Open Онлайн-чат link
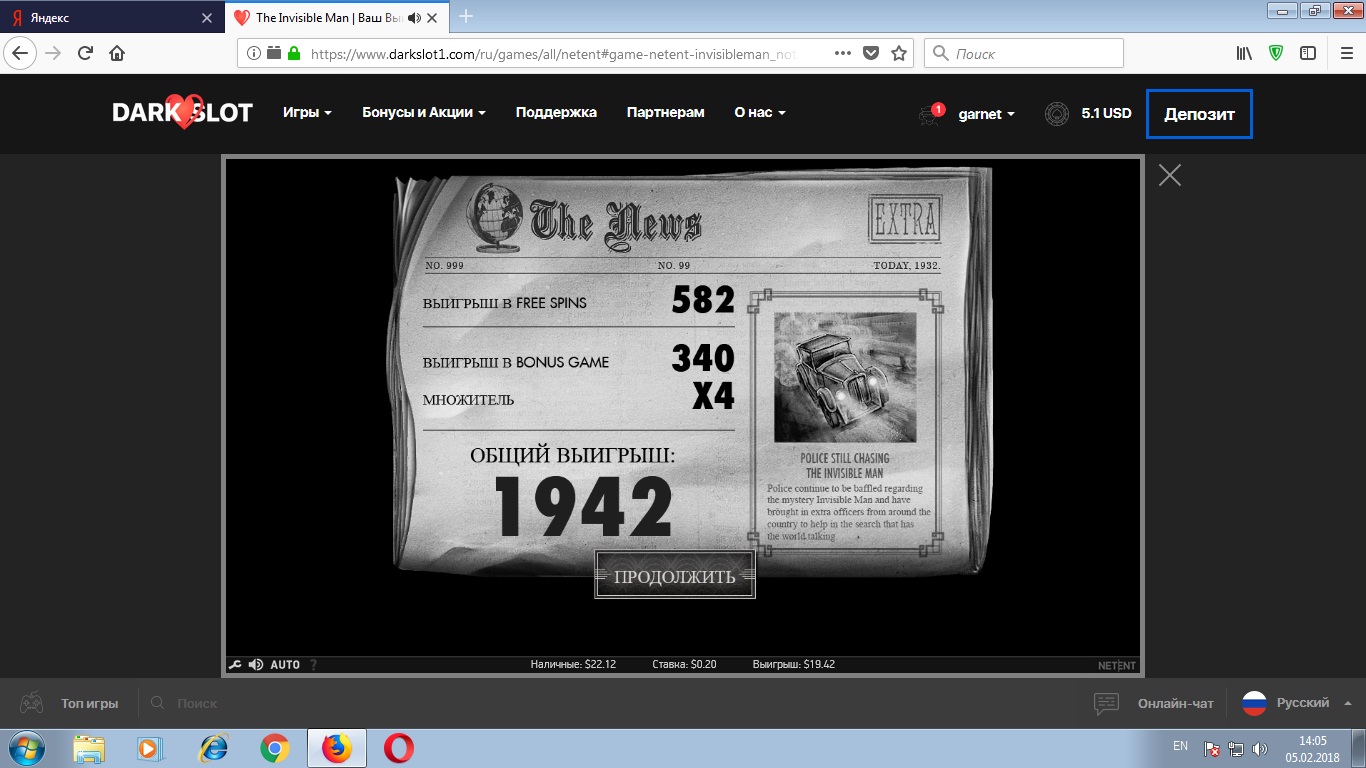This screenshot has height=768, width=1366. click(x=1175, y=703)
